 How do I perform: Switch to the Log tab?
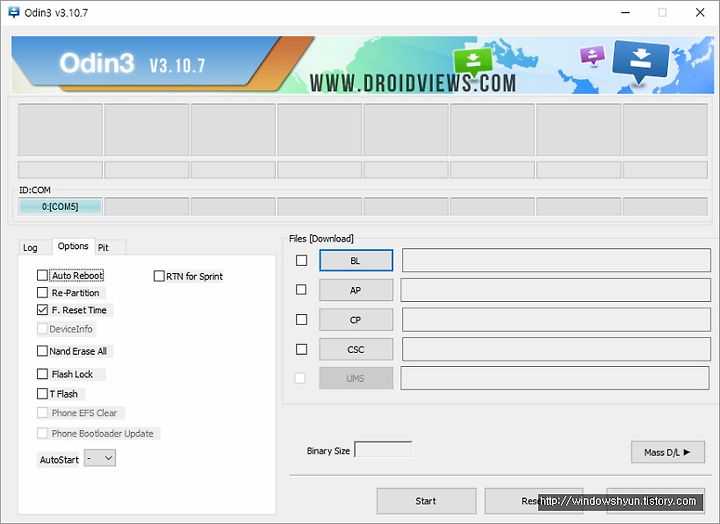[30, 248]
